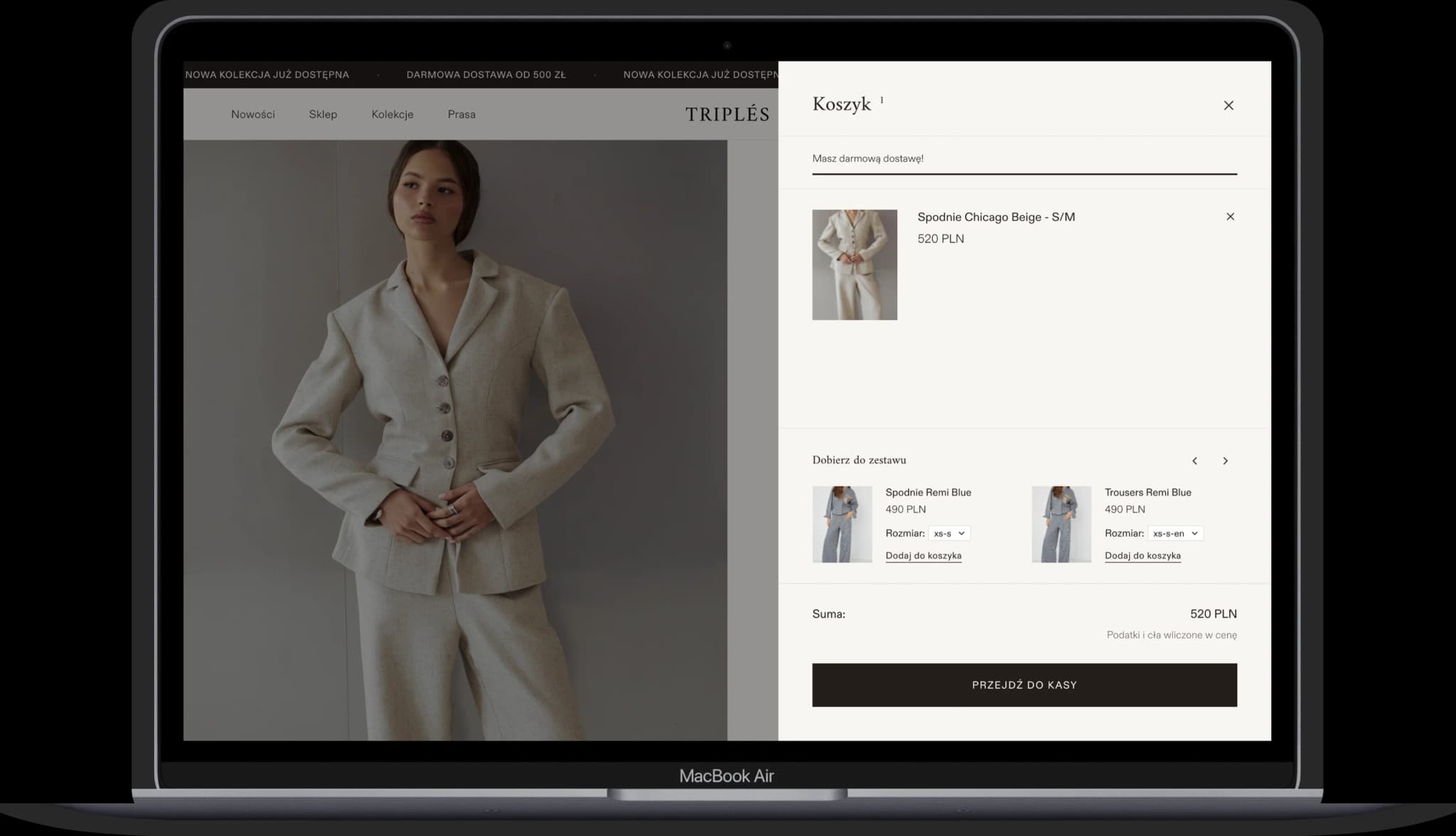Image resolution: width=1456 pixels, height=836 pixels.
Task: Click the TRIPLÉS logo in the header
Action: pyautogui.click(x=727, y=114)
